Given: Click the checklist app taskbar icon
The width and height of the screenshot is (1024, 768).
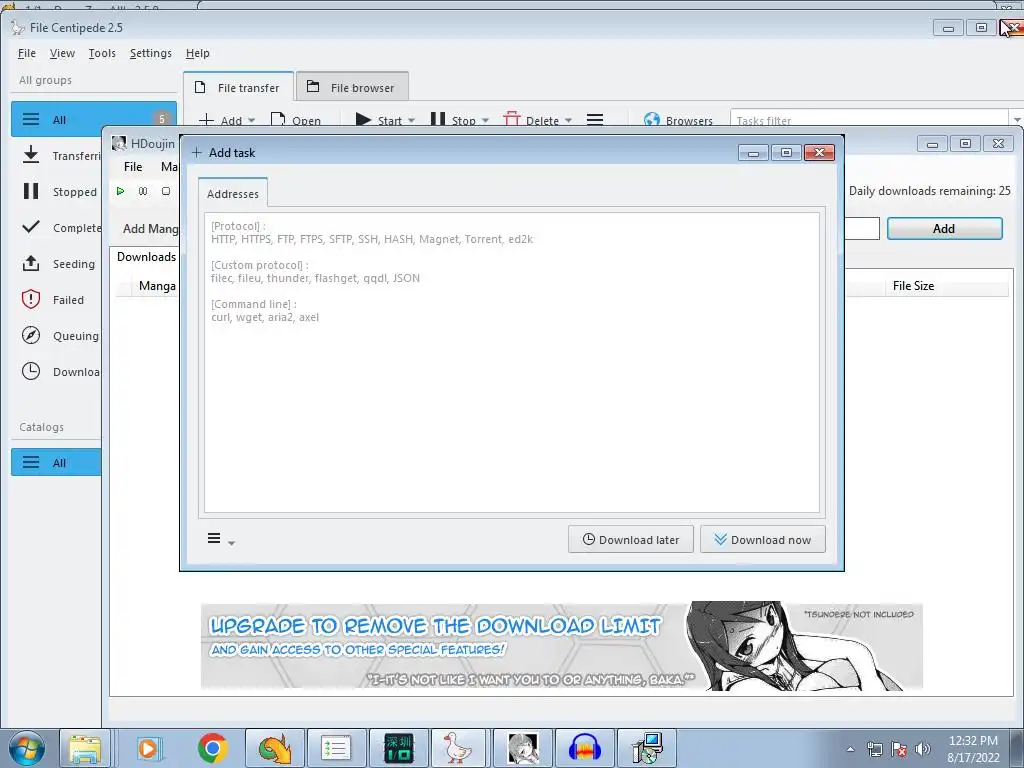Looking at the screenshot, I should (336, 748).
